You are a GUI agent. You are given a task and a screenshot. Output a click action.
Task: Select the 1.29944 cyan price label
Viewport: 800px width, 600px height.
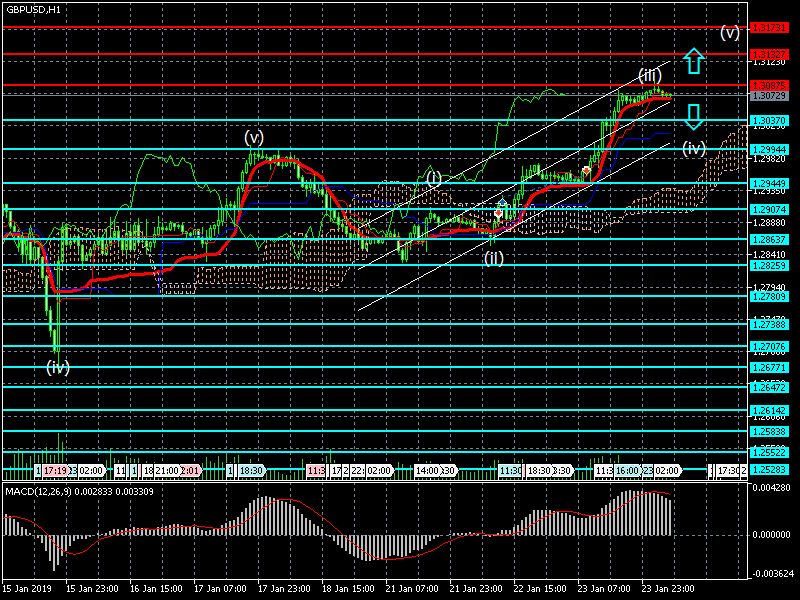tap(770, 149)
